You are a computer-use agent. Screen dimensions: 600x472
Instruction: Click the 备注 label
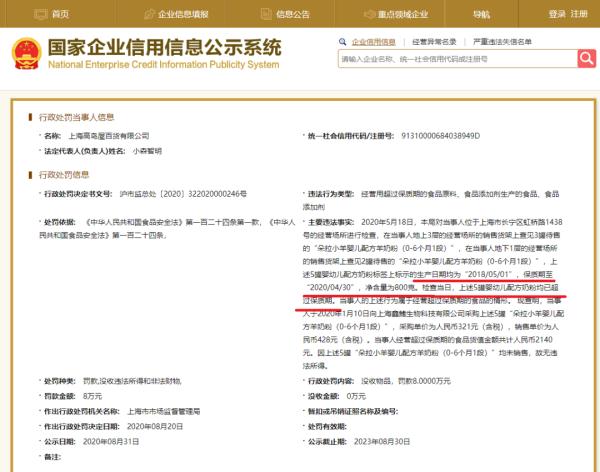pos(52,457)
